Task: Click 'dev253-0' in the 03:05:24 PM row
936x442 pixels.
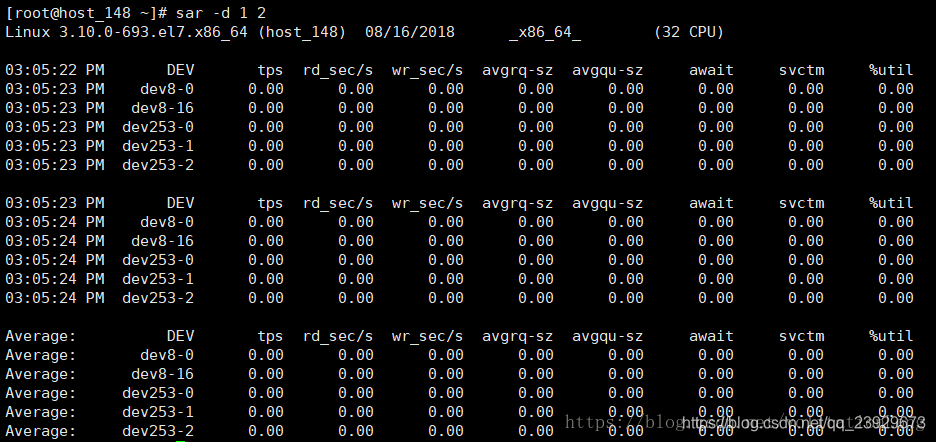Action: coord(158,260)
